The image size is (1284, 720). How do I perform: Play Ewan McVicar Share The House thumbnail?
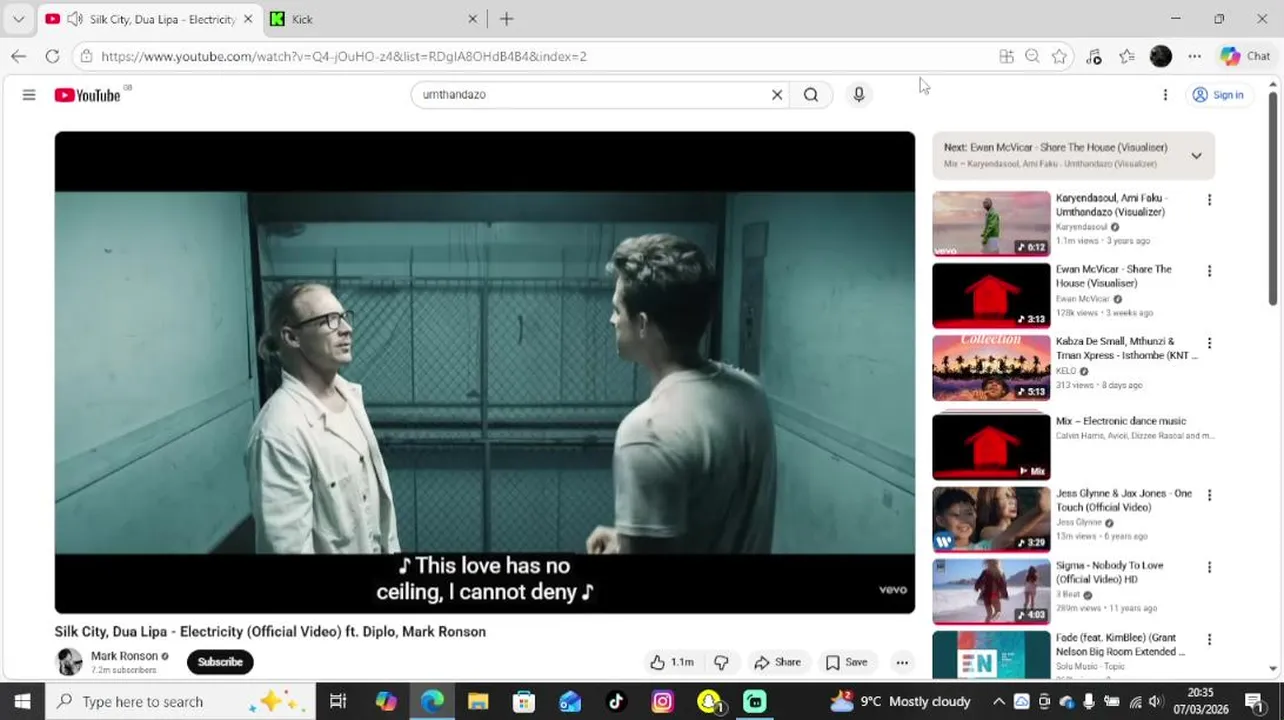point(991,296)
